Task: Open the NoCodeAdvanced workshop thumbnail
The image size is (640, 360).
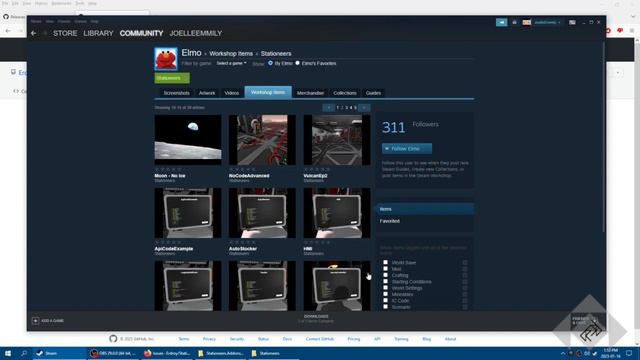Action: pyautogui.click(x=262, y=140)
